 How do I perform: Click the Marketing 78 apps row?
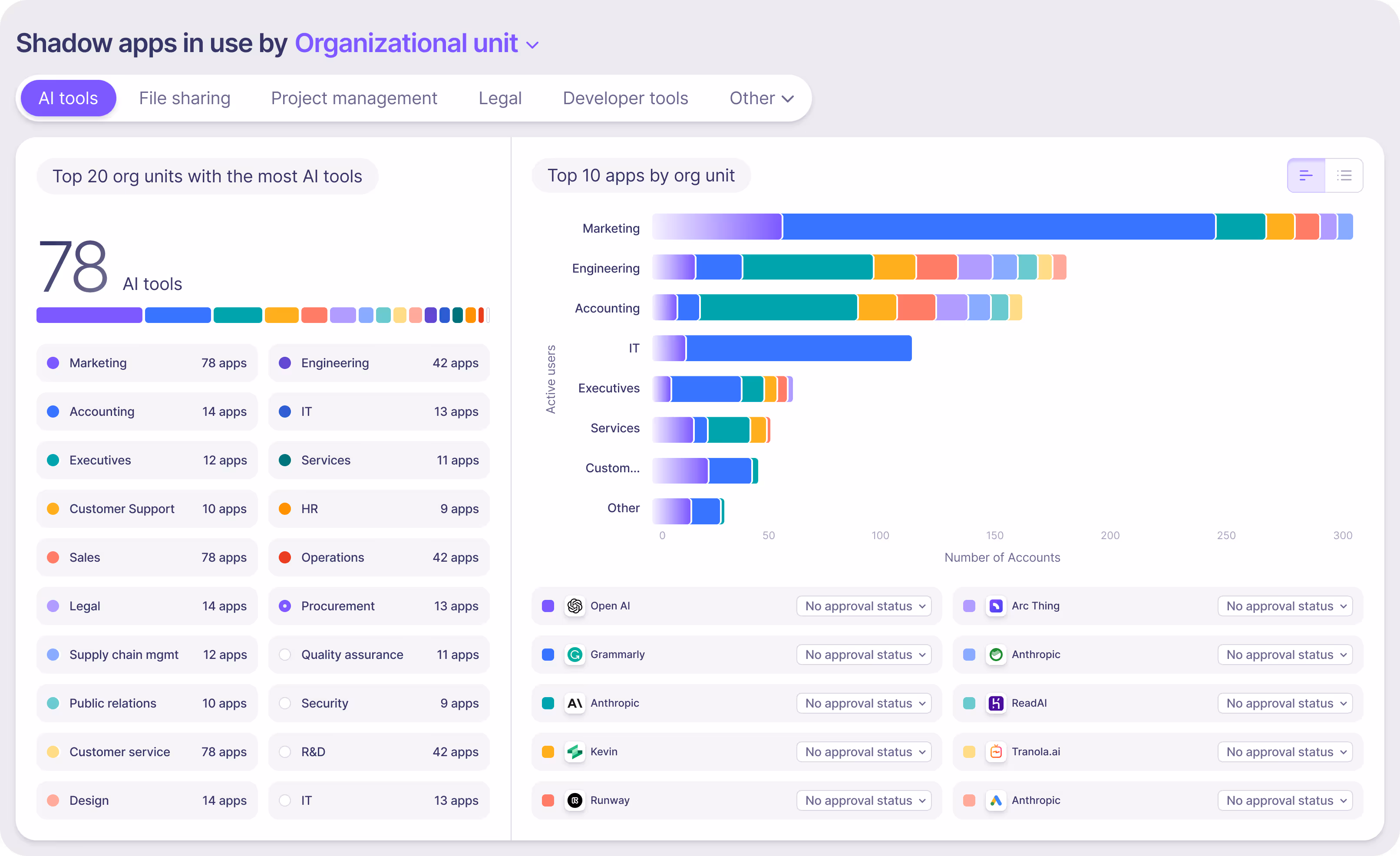(147, 363)
